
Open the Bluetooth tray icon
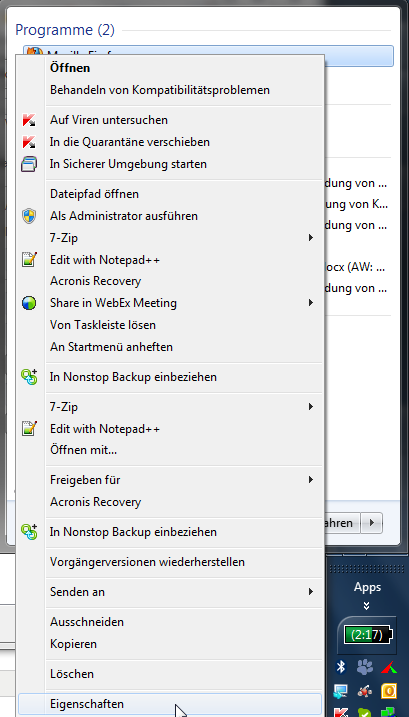(x=341, y=667)
